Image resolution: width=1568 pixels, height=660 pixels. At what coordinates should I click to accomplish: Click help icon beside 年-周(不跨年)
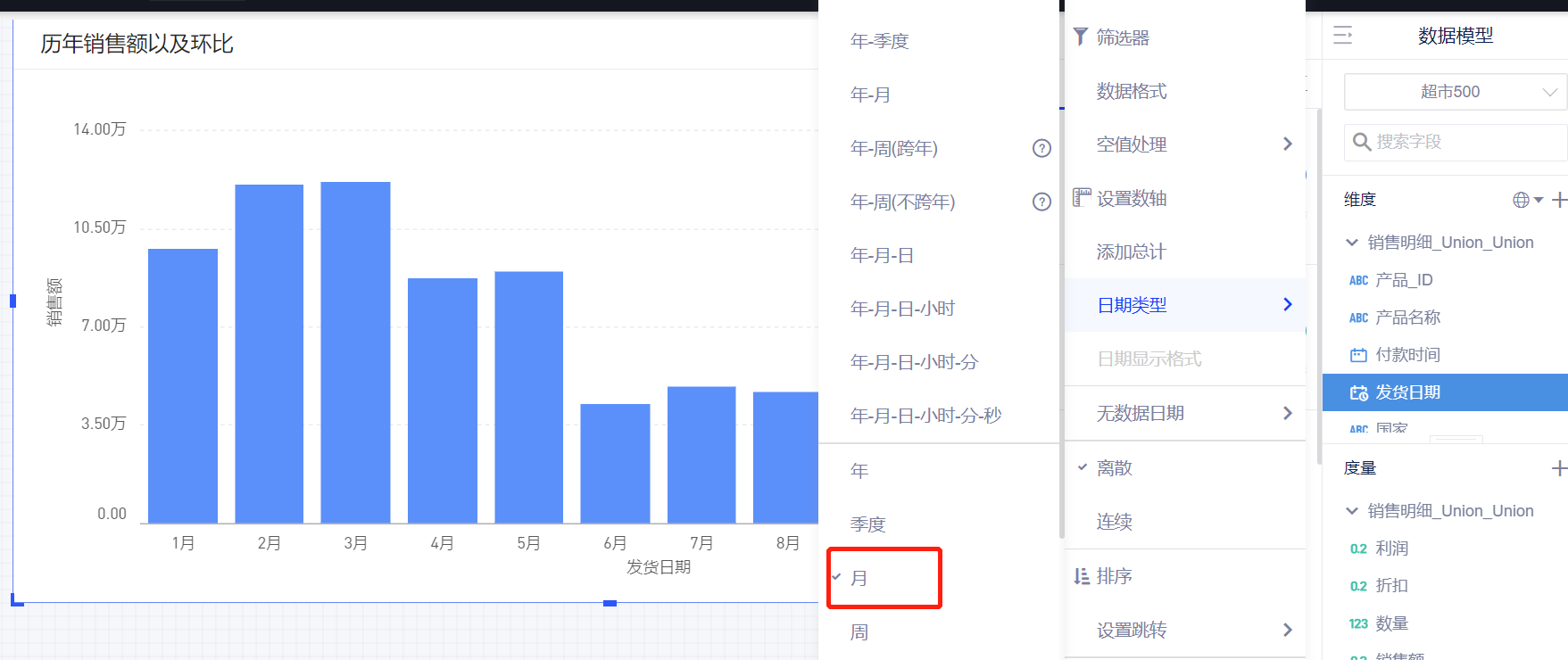pos(1041,202)
